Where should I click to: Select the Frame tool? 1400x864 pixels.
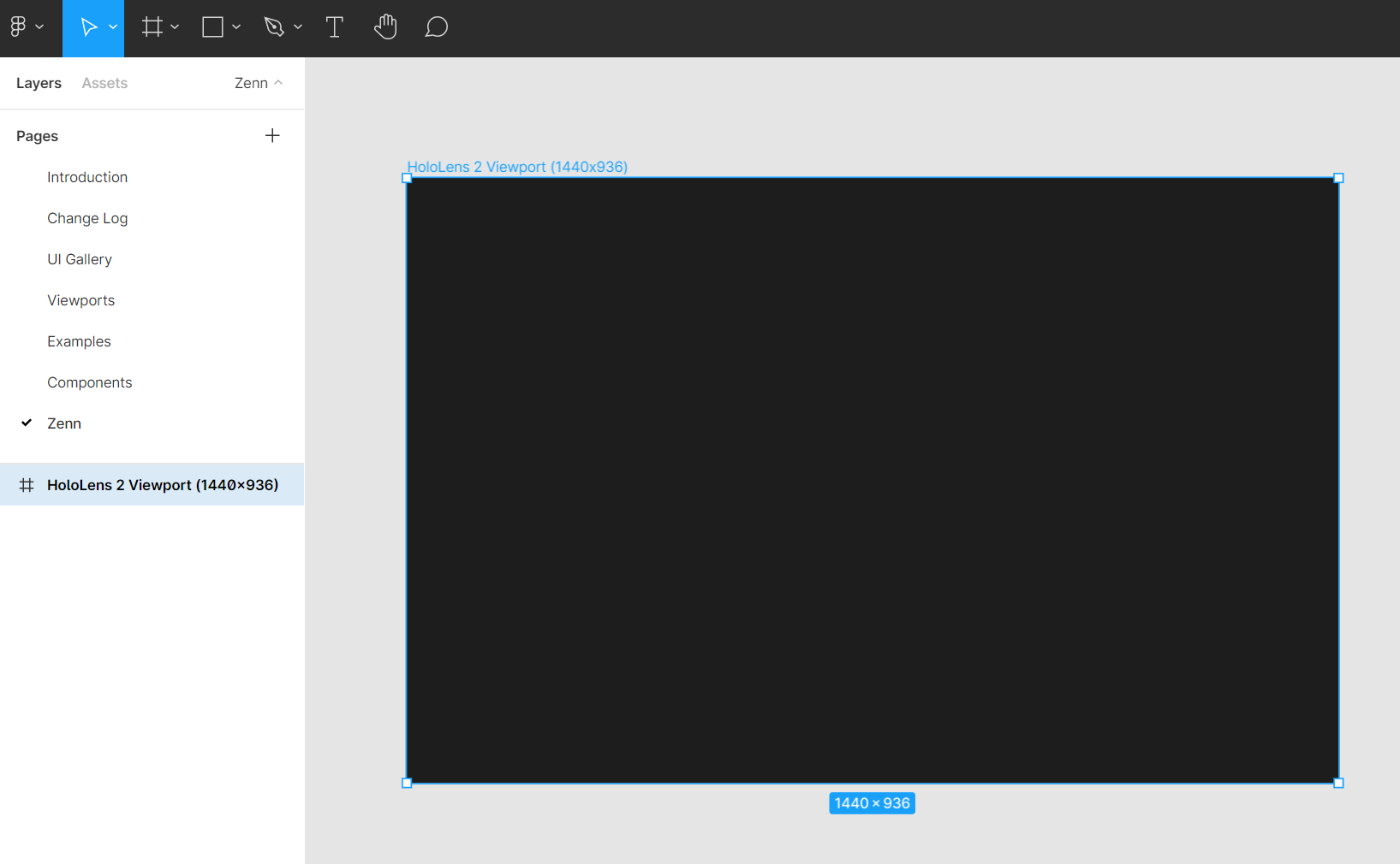pyautogui.click(x=152, y=27)
